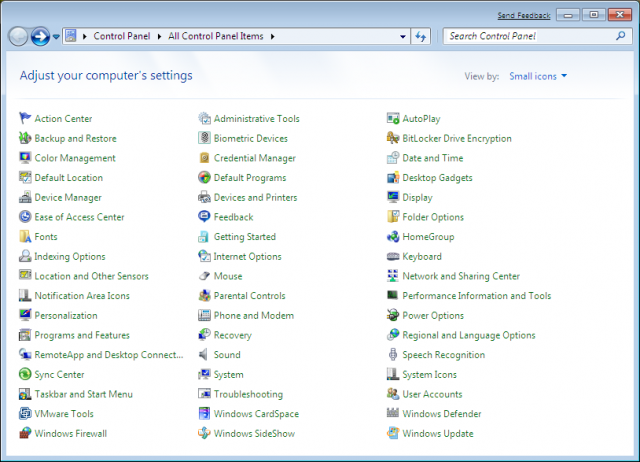The width and height of the screenshot is (640, 462).
Task: Click the Control Panel icon in address bar
Action: [x=71, y=36]
